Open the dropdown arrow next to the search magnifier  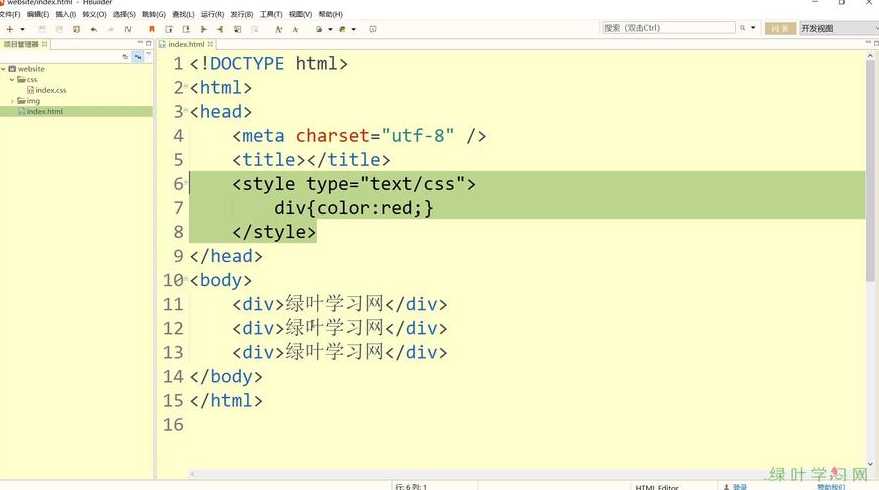(x=753, y=27)
